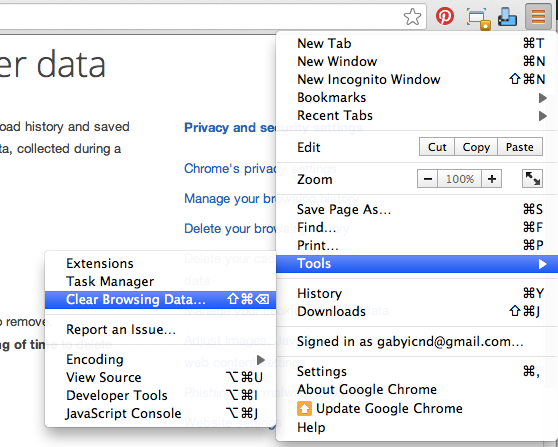Click the screen capture extension icon
Image resolution: width=558 pixels, height=447 pixels.
click(478, 19)
